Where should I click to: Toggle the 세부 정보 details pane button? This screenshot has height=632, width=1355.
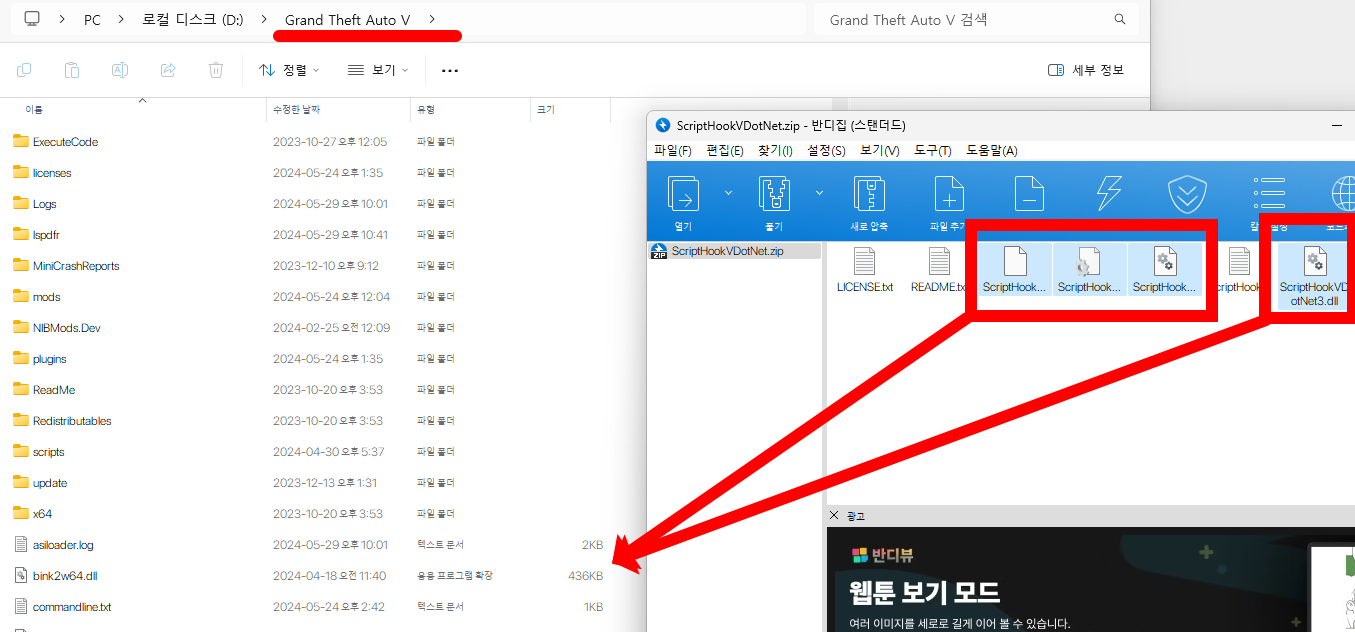pos(1086,70)
